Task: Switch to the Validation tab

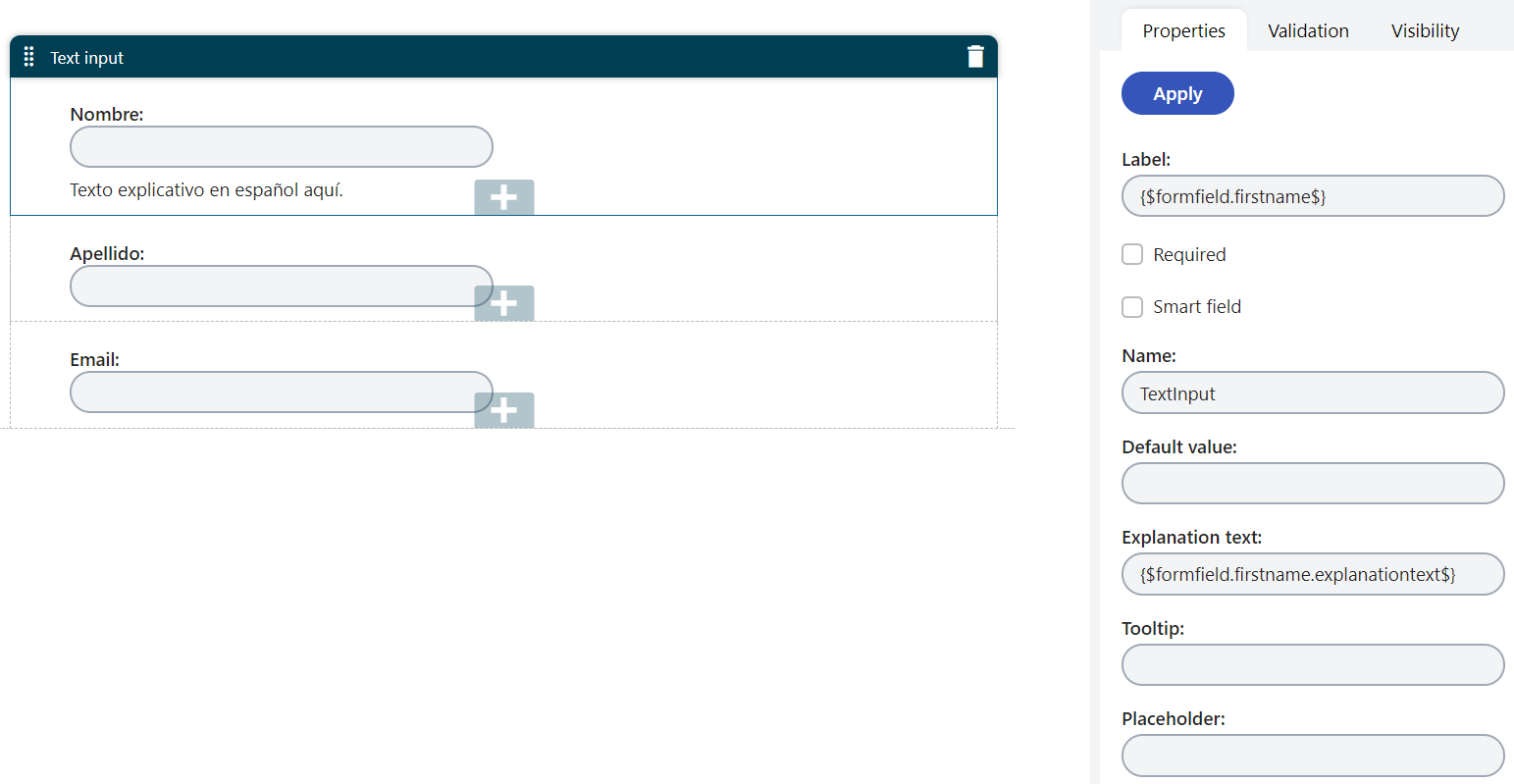Action: (1308, 30)
